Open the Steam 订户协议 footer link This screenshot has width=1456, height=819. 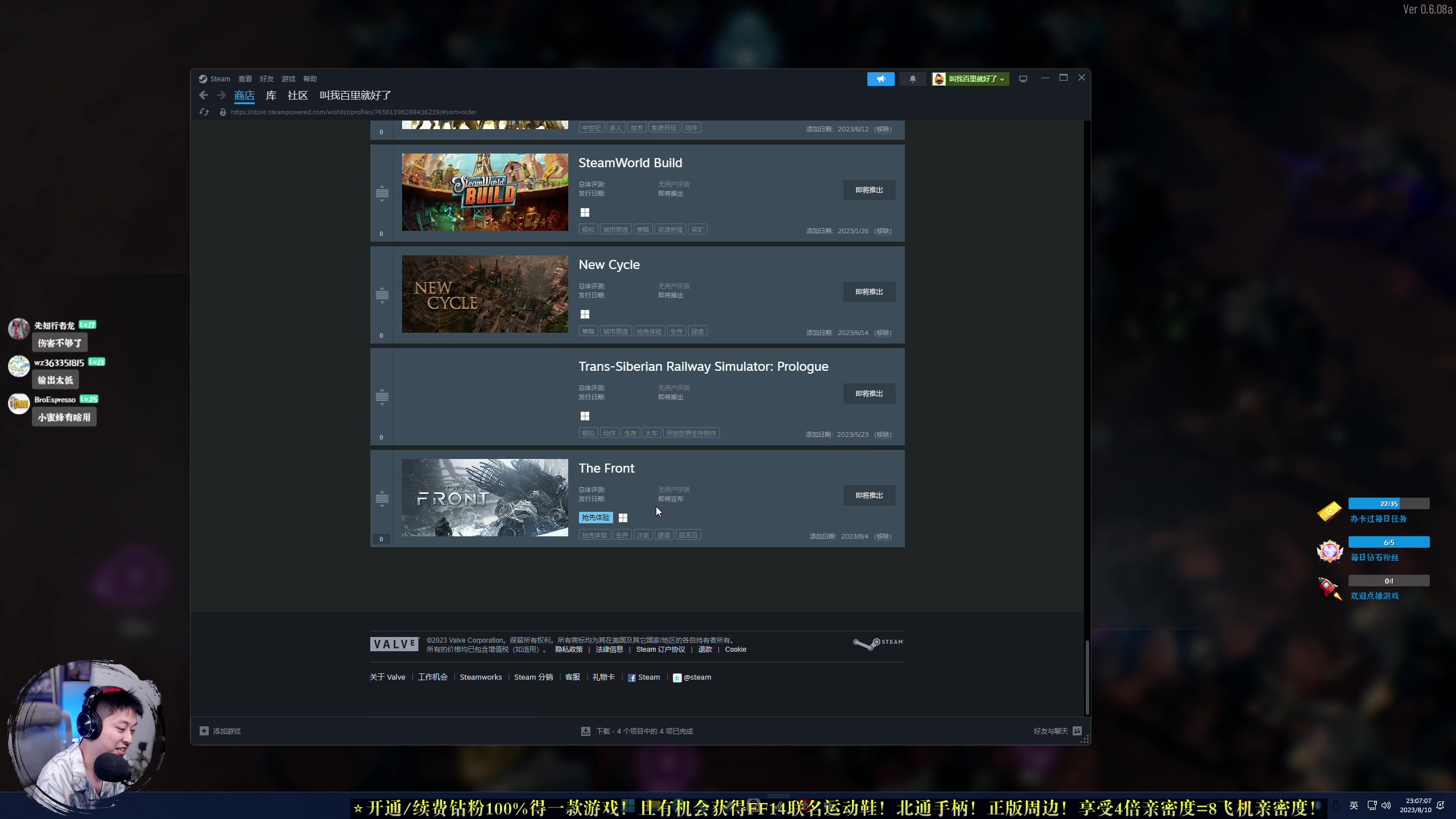pos(661,650)
